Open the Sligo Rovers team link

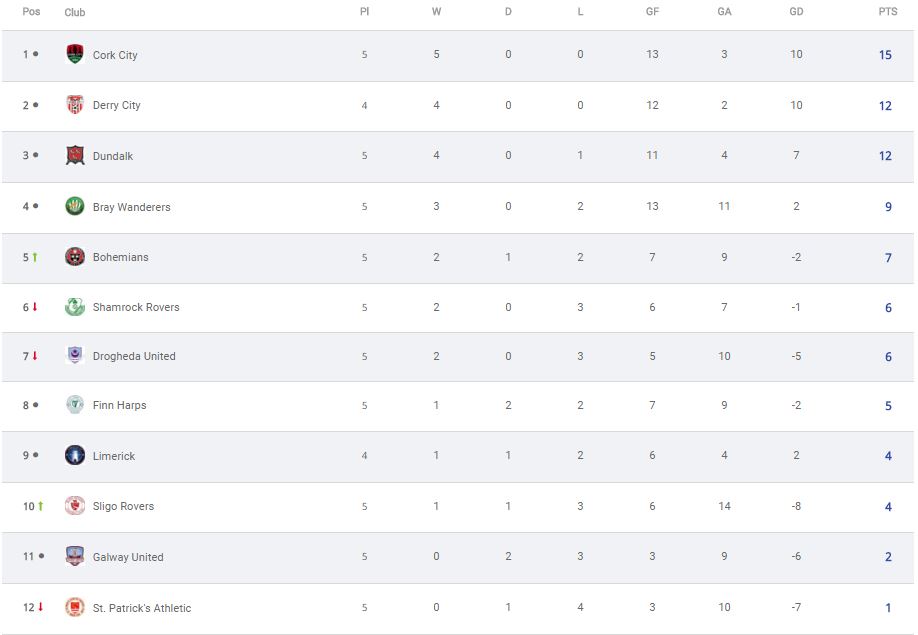[x=124, y=506]
